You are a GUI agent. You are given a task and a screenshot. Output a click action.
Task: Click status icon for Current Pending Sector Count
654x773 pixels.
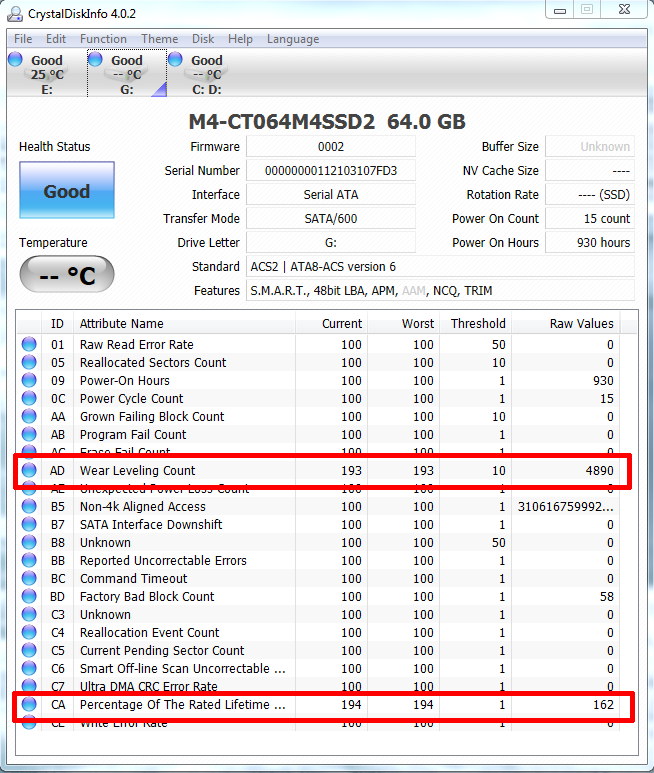point(29,650)
